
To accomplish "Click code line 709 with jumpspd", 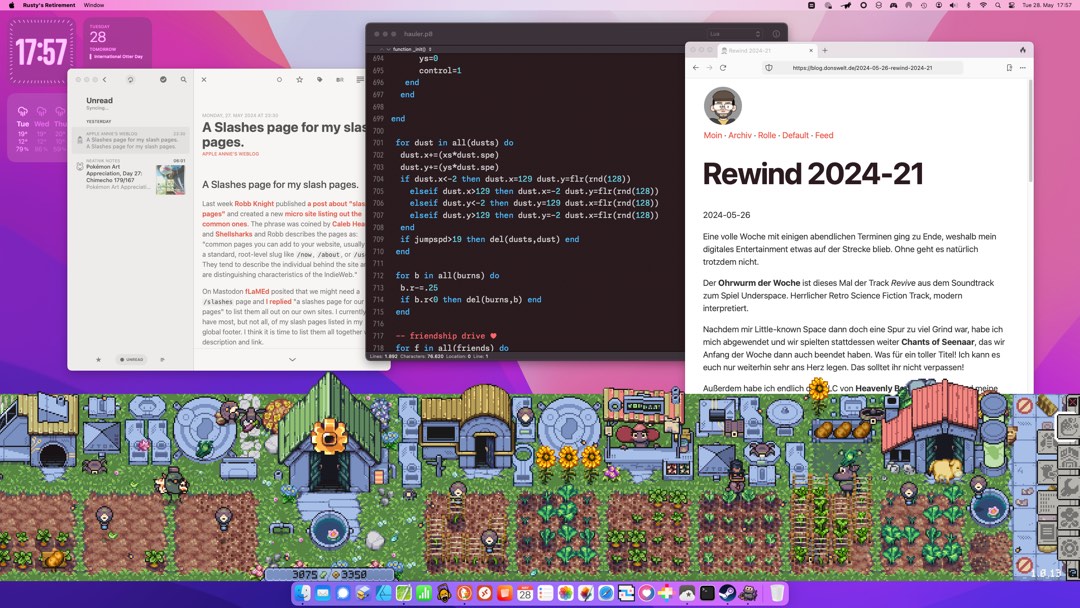I will pyautogui.click(x=489, y=240).
